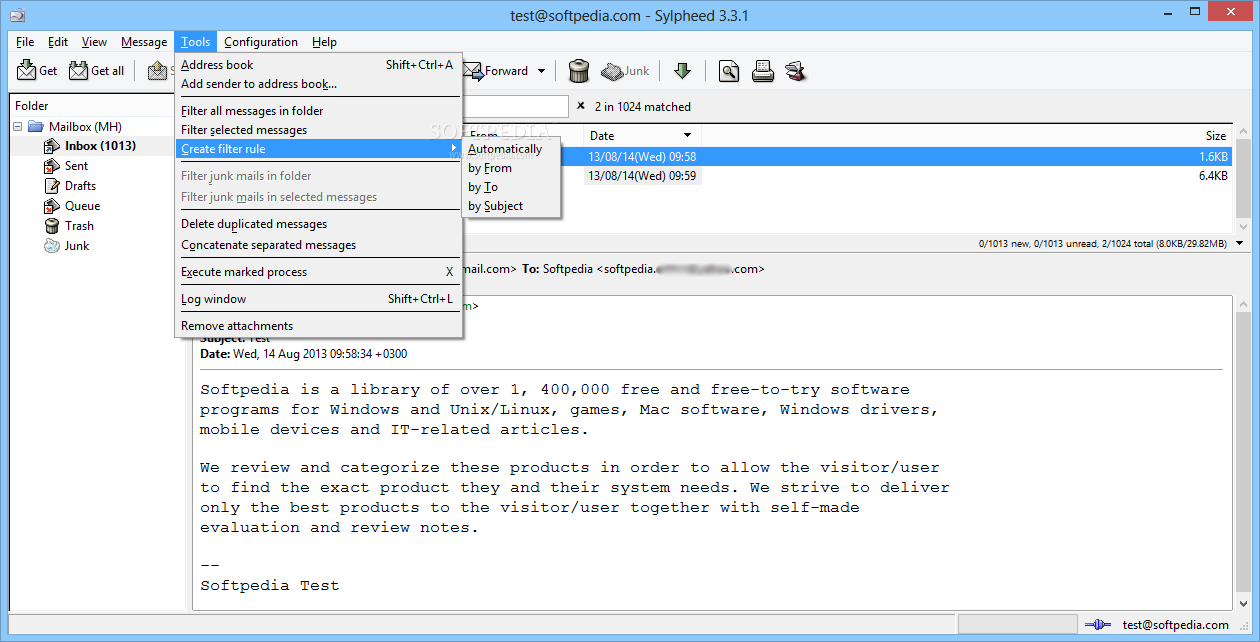This screenshot has width=1260, height=642.
Task: Collapse the Mailbox (MH) tree node
Action: [18, 126]
